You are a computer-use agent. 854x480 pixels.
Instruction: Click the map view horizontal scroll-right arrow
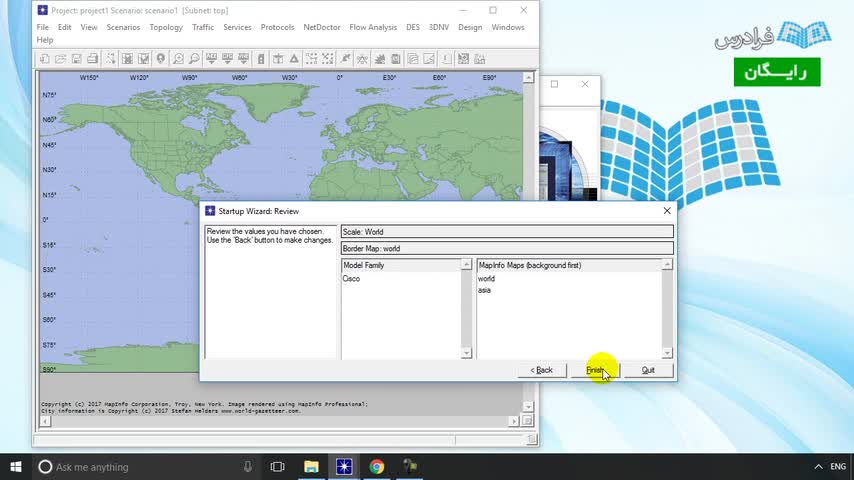click(513, 421)
